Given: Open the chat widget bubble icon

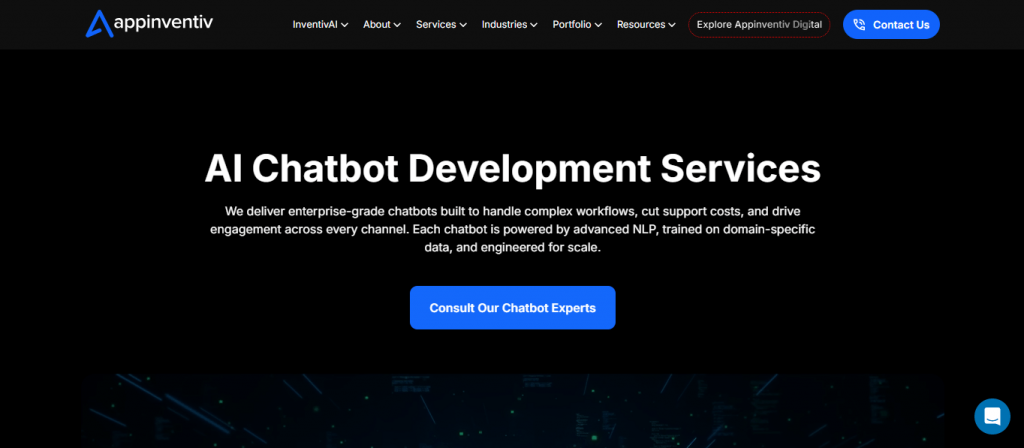Looking at the screenshot, I should click(992, 416).
